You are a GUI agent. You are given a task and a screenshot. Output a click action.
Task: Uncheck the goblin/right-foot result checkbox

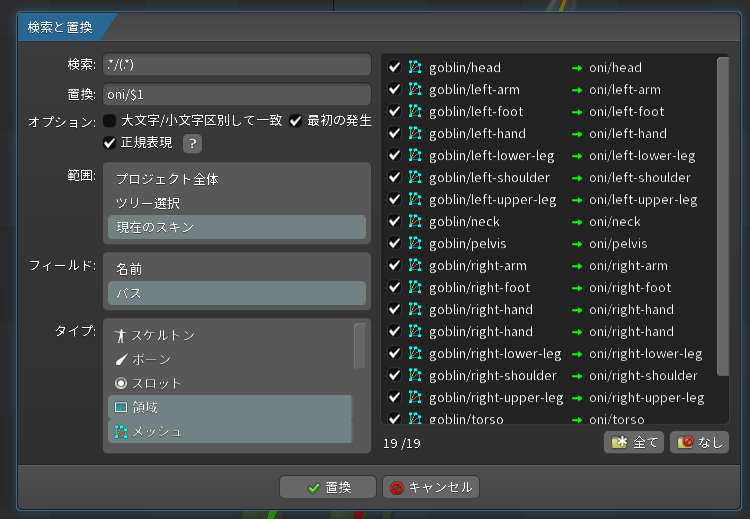[395, 287]
